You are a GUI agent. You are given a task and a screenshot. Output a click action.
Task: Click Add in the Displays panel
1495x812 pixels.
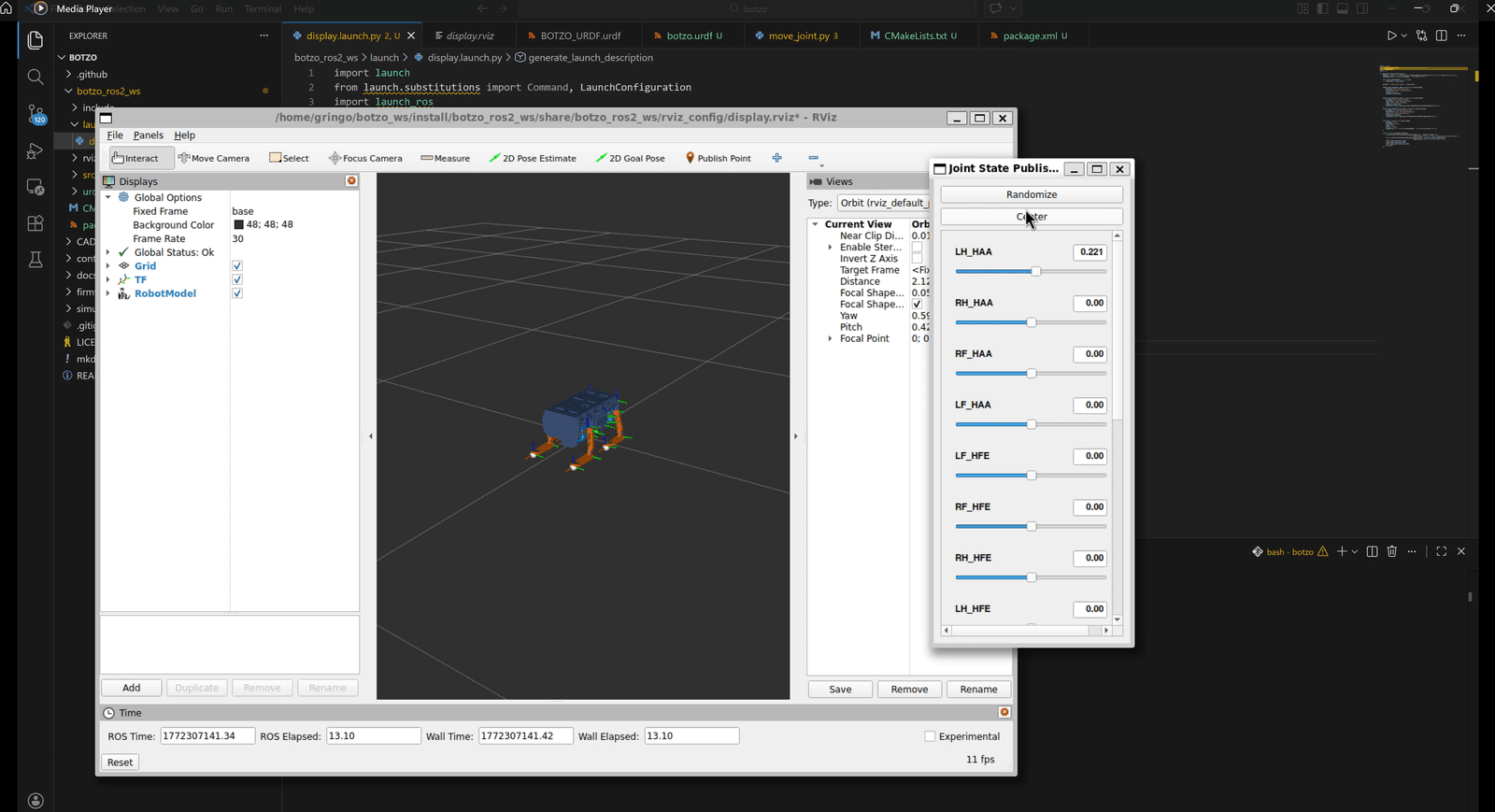click(131, 688)
